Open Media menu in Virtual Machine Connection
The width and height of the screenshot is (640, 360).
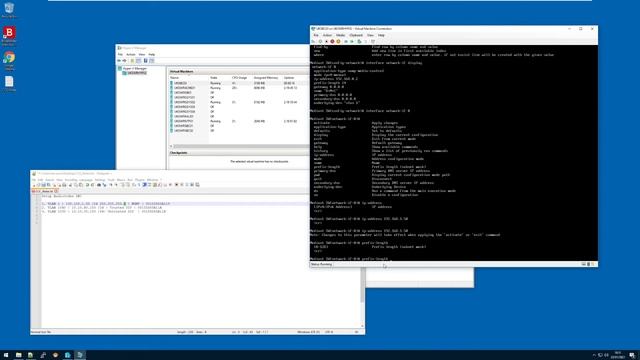pos(340,35)
